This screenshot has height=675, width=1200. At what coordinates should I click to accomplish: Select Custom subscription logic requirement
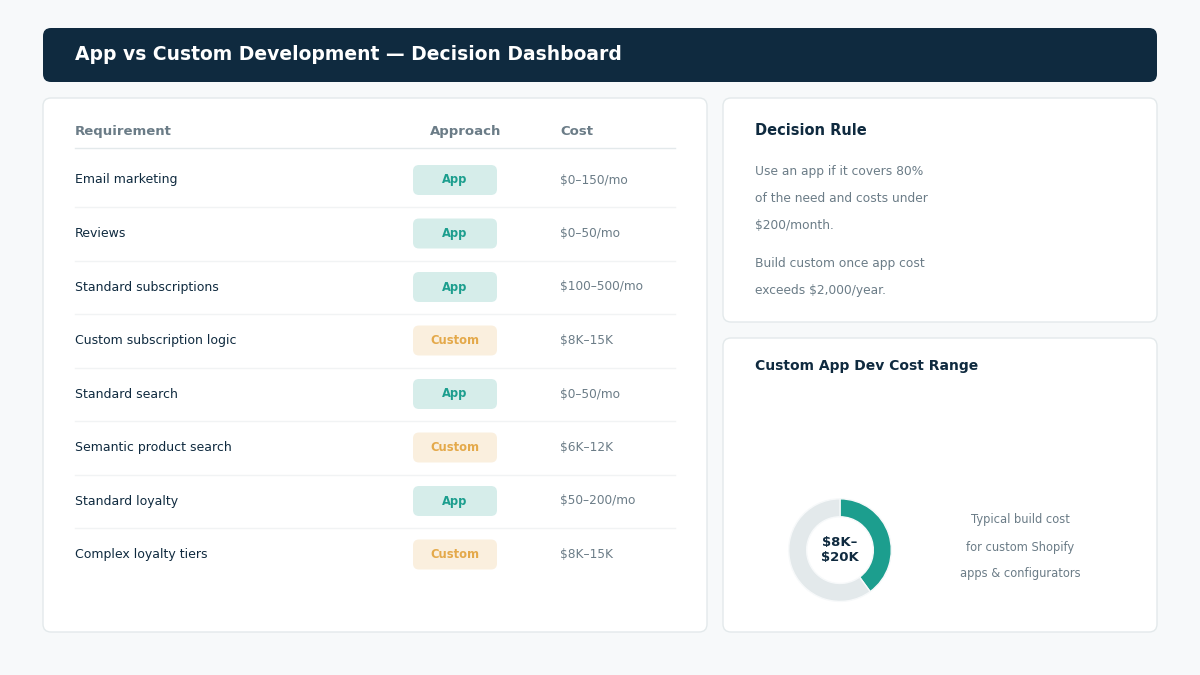tap(156, 340)
